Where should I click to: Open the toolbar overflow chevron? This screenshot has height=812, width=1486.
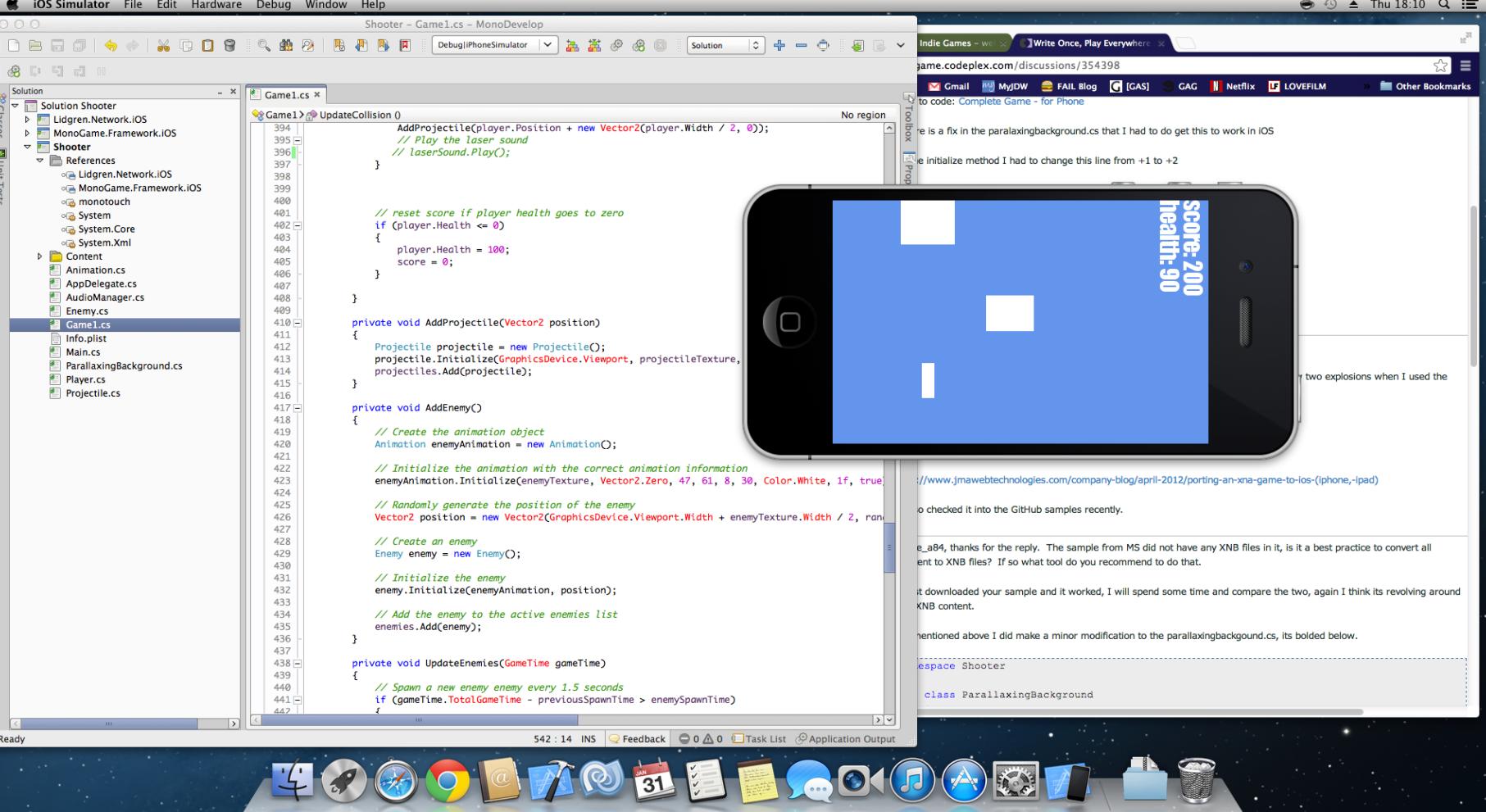tap(901, 46)
